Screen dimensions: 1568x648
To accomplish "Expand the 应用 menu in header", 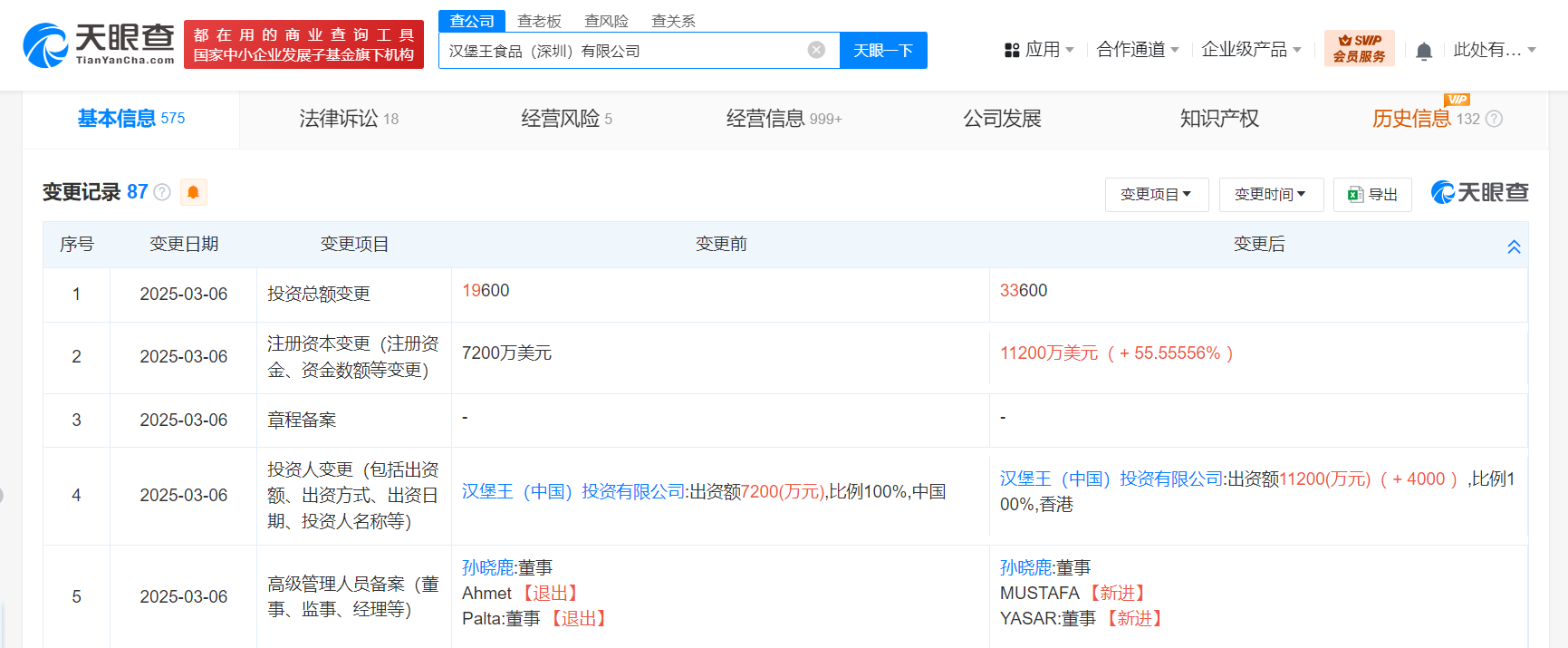I will point(1039,50).
